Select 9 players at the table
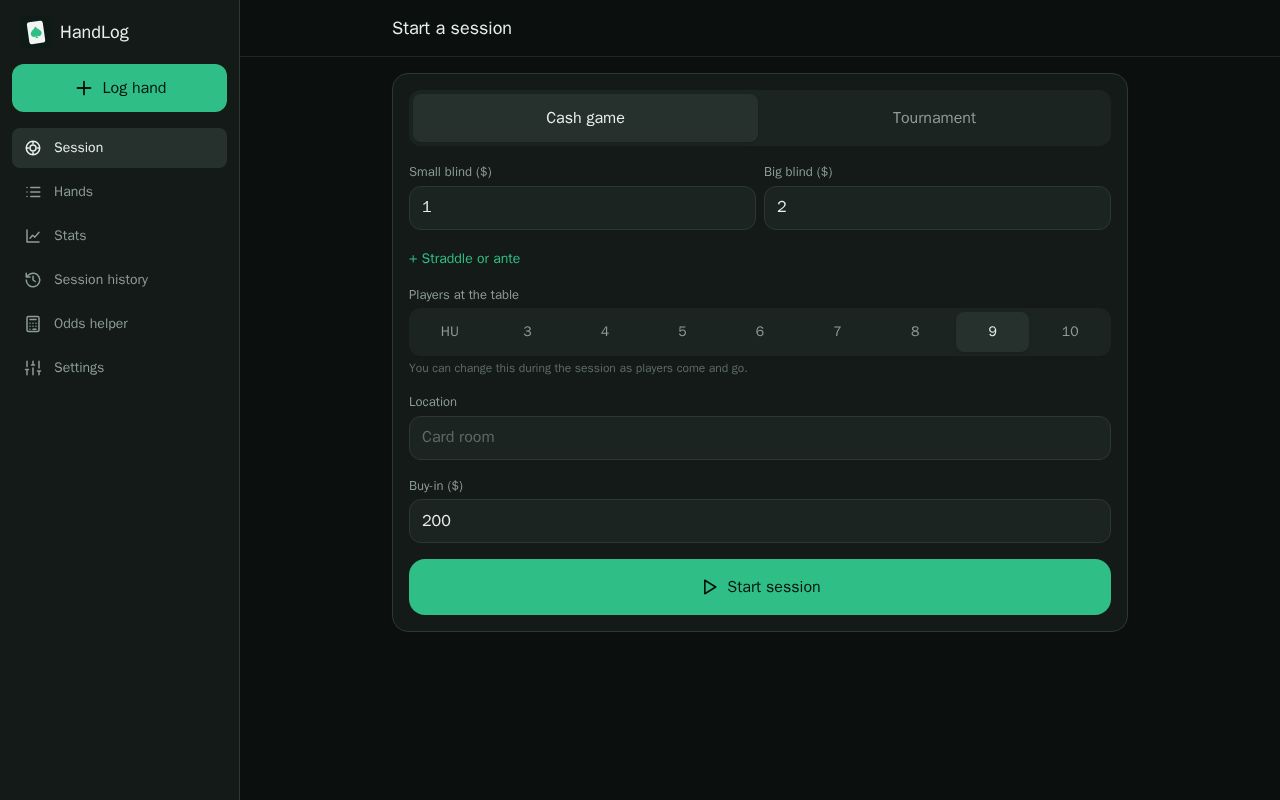The image size is (1280, 800). point(992,332)
